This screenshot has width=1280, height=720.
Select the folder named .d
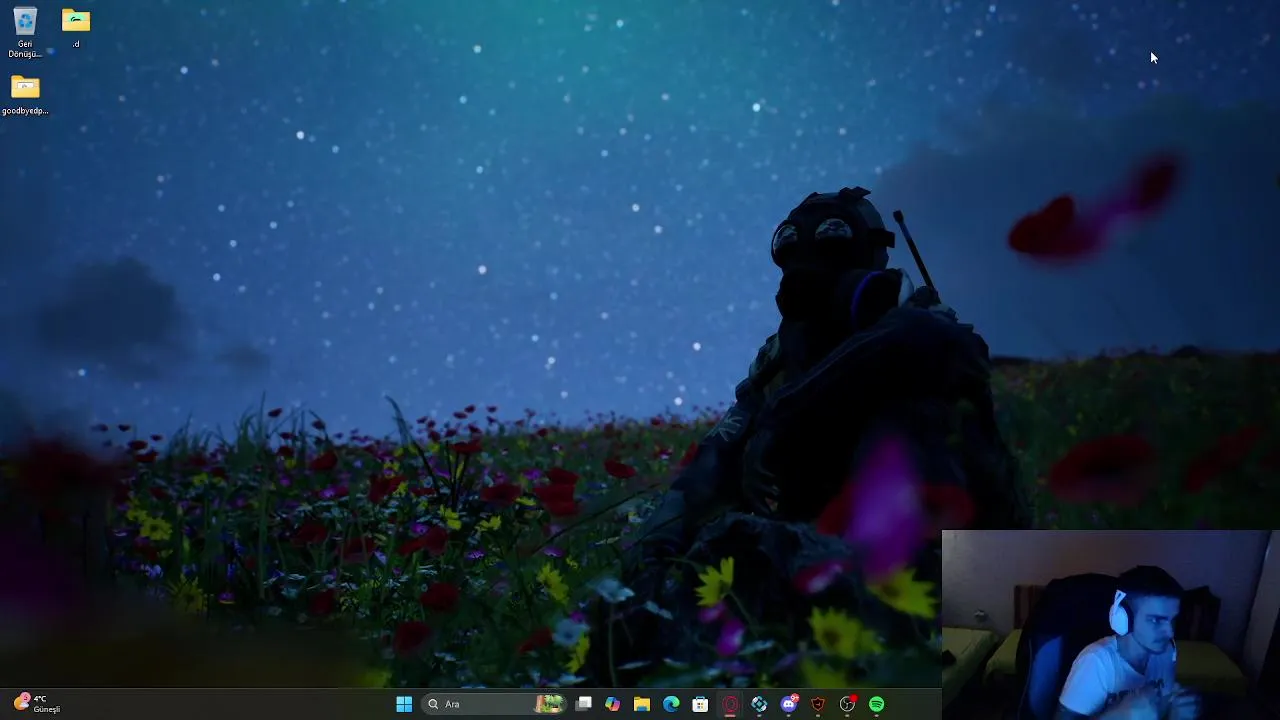coord(76,28)
